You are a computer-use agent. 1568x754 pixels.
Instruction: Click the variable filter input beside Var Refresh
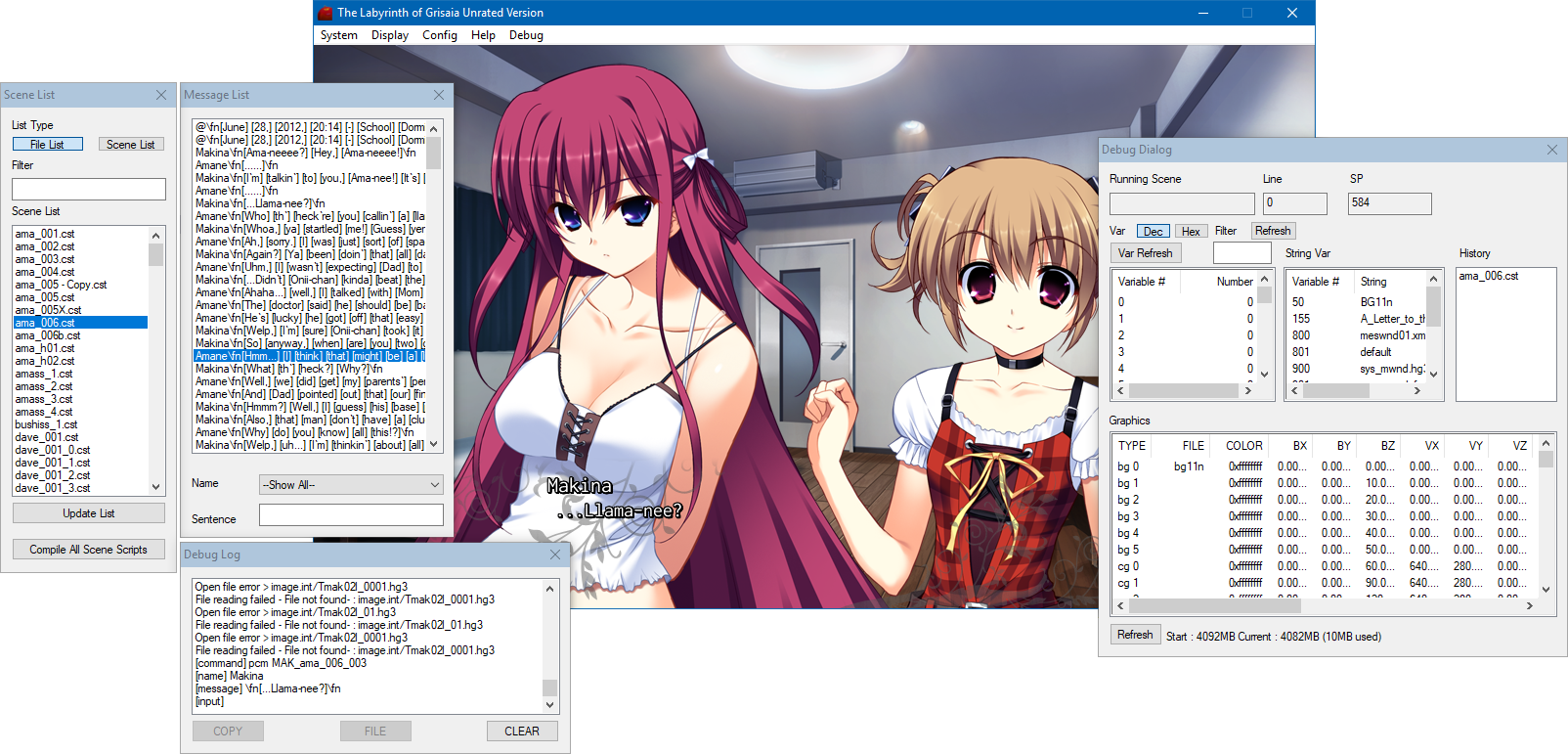pos(1242,253)
